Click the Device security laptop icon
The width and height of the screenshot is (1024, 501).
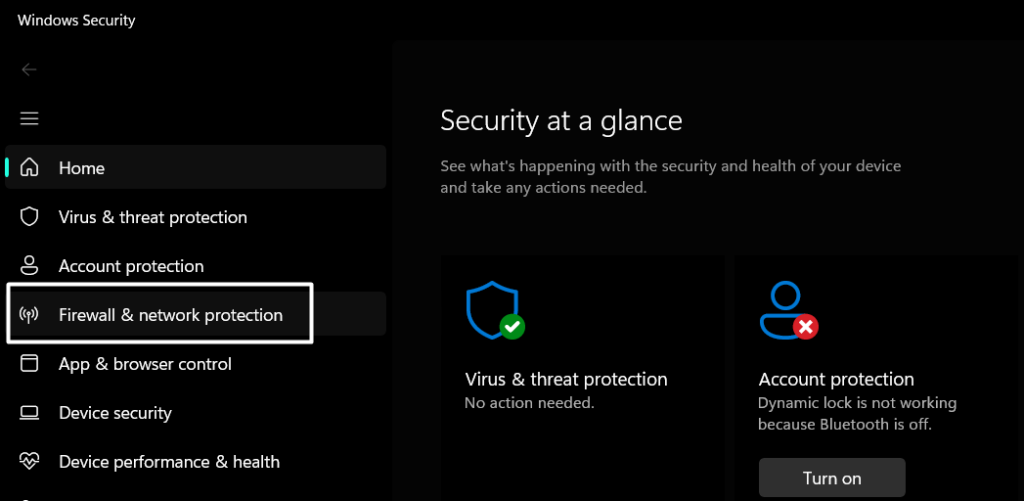(30, 413)
